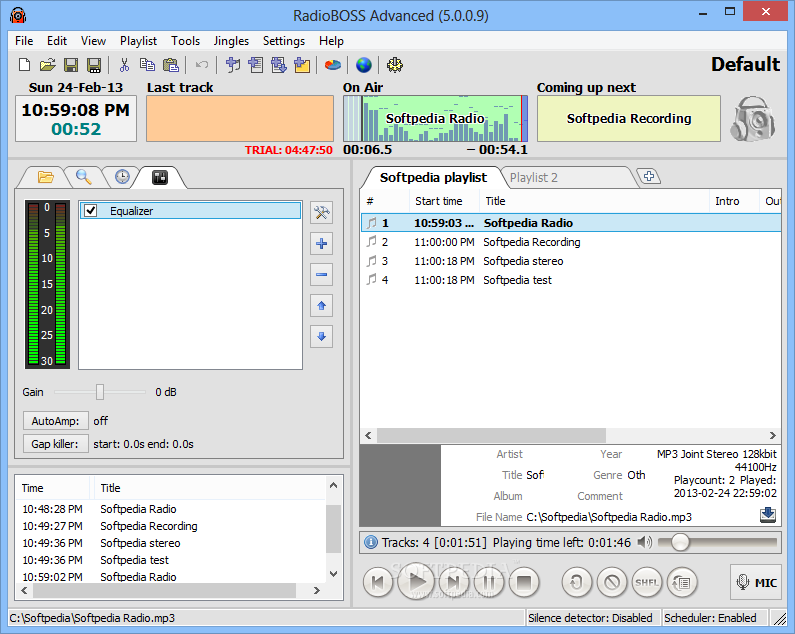The height and width of the screenshot is (634, 795).
Task: Click the Gap killer button
Action: (56, 444)
